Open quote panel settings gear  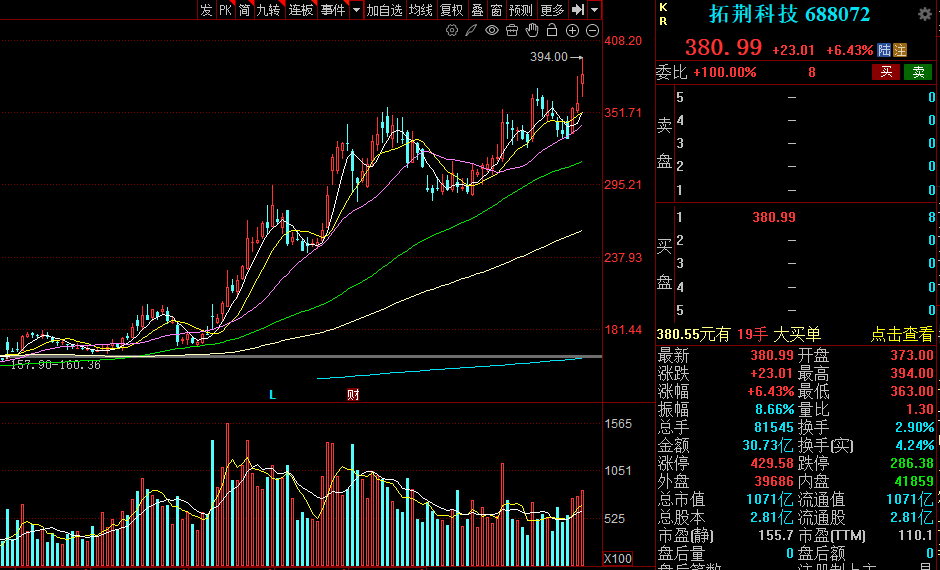[925, 15]
